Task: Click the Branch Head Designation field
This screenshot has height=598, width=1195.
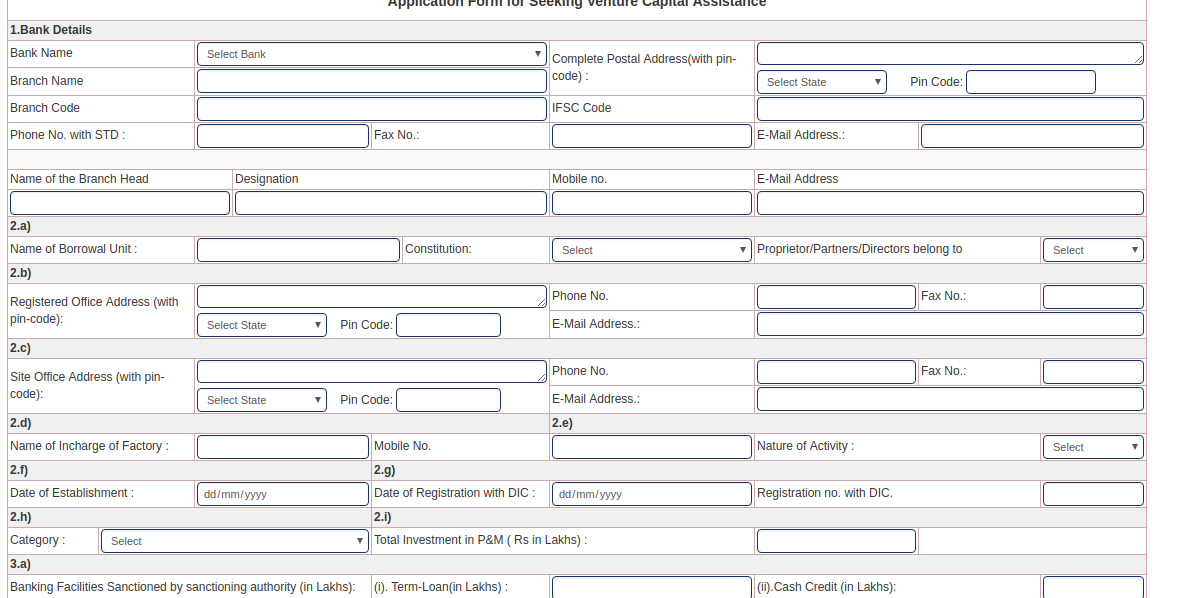Action: [390, 203]
